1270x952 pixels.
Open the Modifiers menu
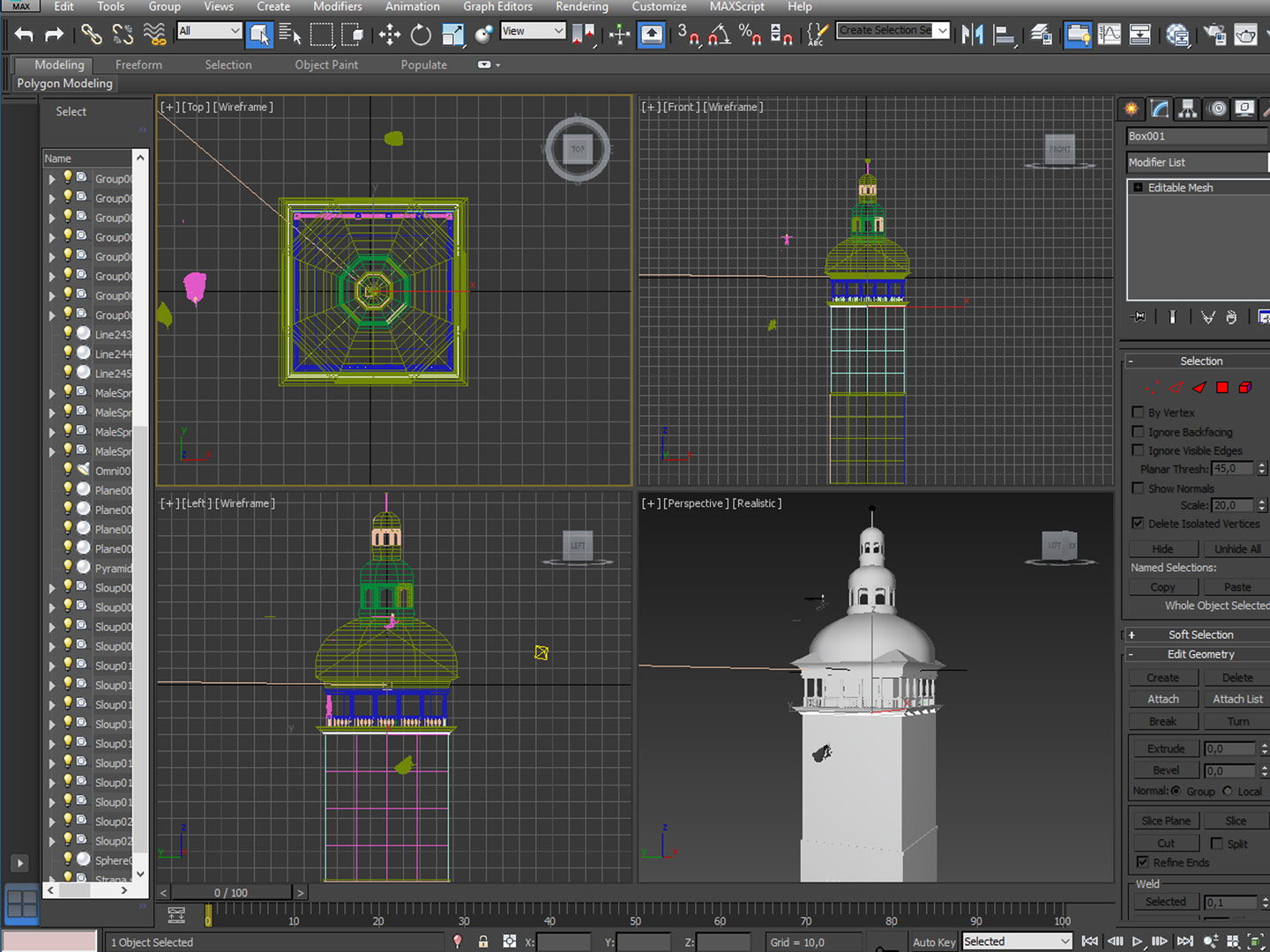pos(338,6)
